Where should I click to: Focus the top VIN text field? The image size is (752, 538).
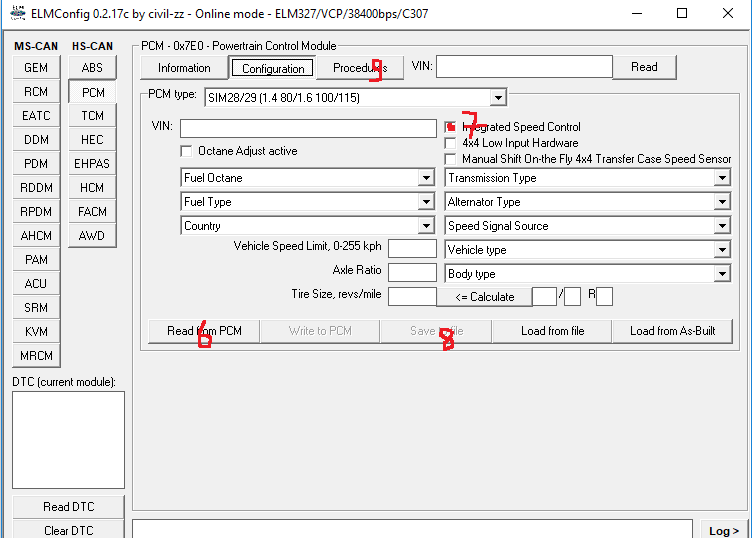point(523,67)
